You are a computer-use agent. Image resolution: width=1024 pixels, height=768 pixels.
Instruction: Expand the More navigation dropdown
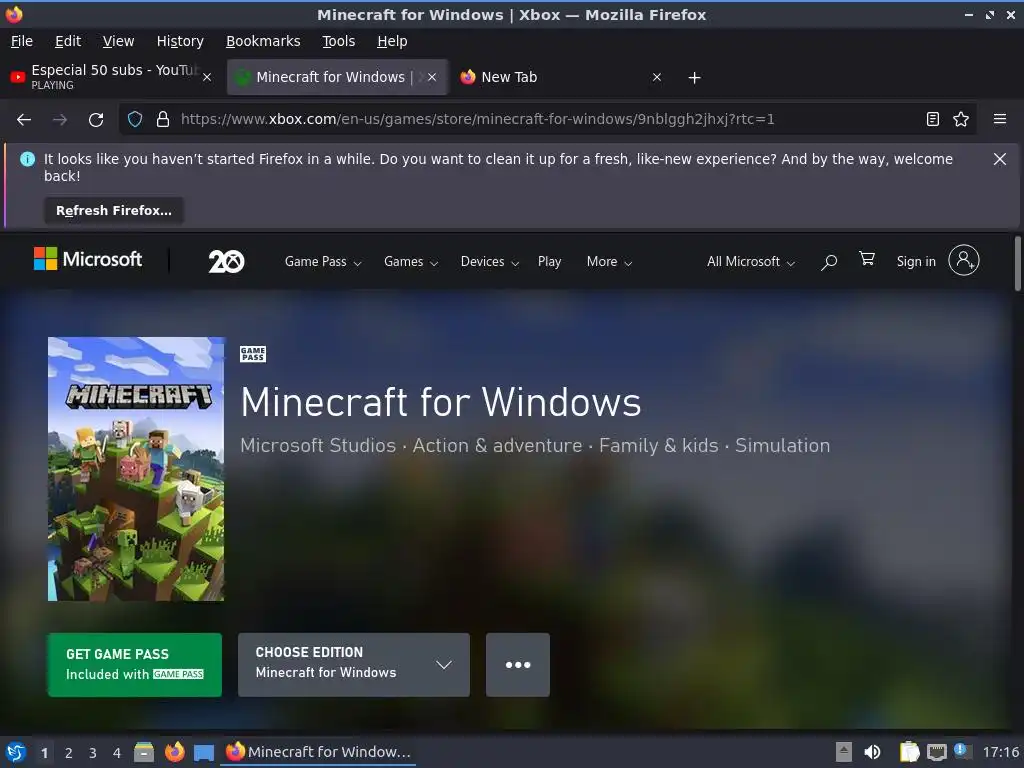[609, 262]
